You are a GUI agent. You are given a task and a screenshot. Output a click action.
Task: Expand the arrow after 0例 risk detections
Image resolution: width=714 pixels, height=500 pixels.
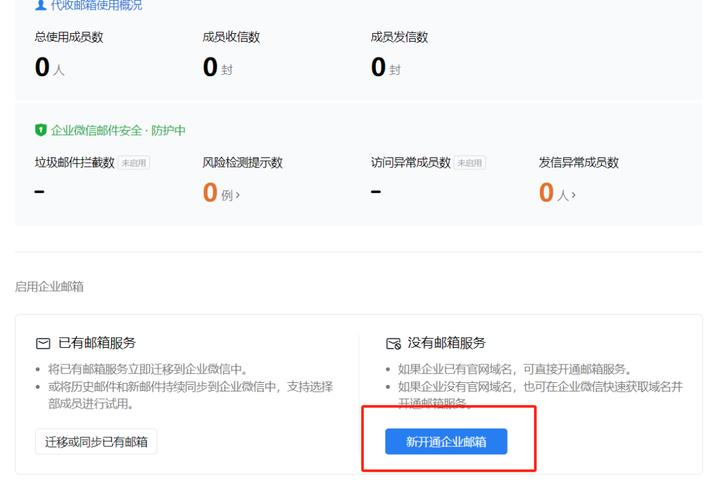(x=238, y=195)
